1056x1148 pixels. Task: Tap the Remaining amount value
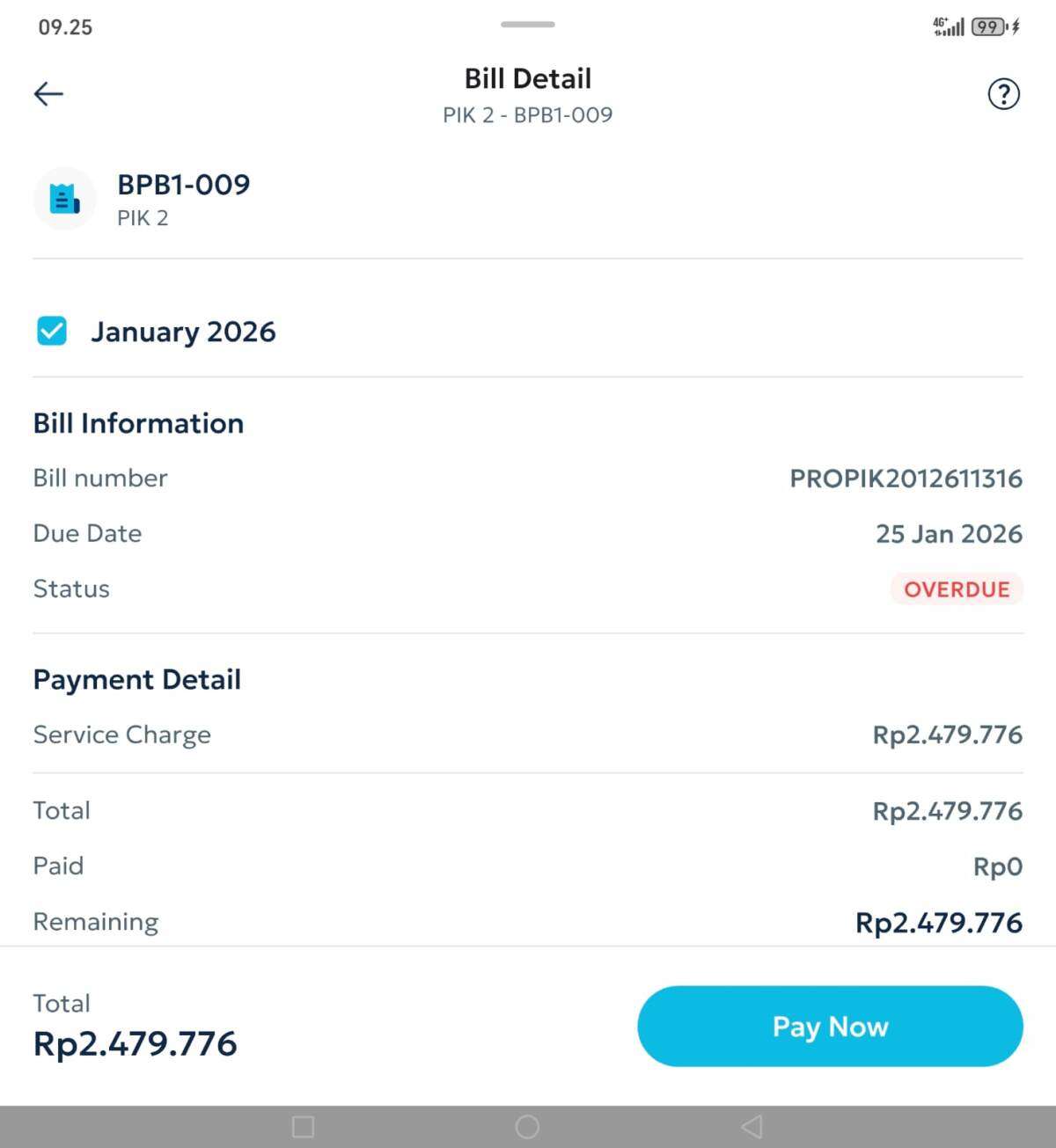tap(938, 922)
